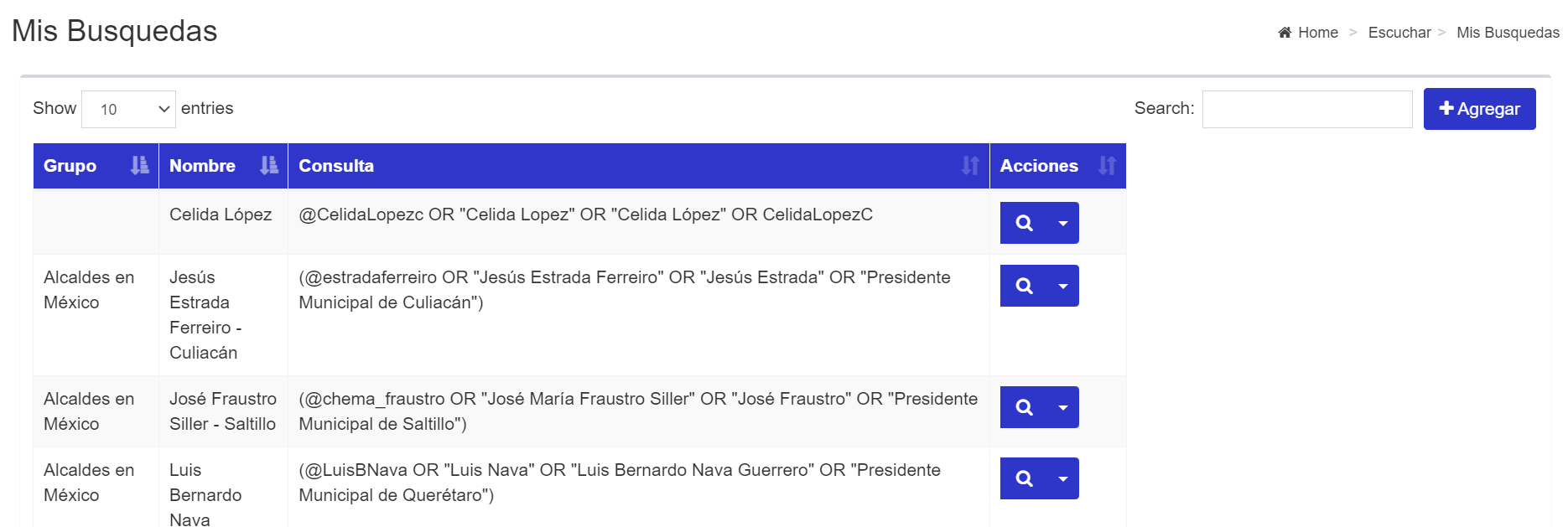Viewport: 1568px width, 527px height.
Task: Go to Home in the breadcrumb
Action: pyautogui.click(x=1317, y=33)
